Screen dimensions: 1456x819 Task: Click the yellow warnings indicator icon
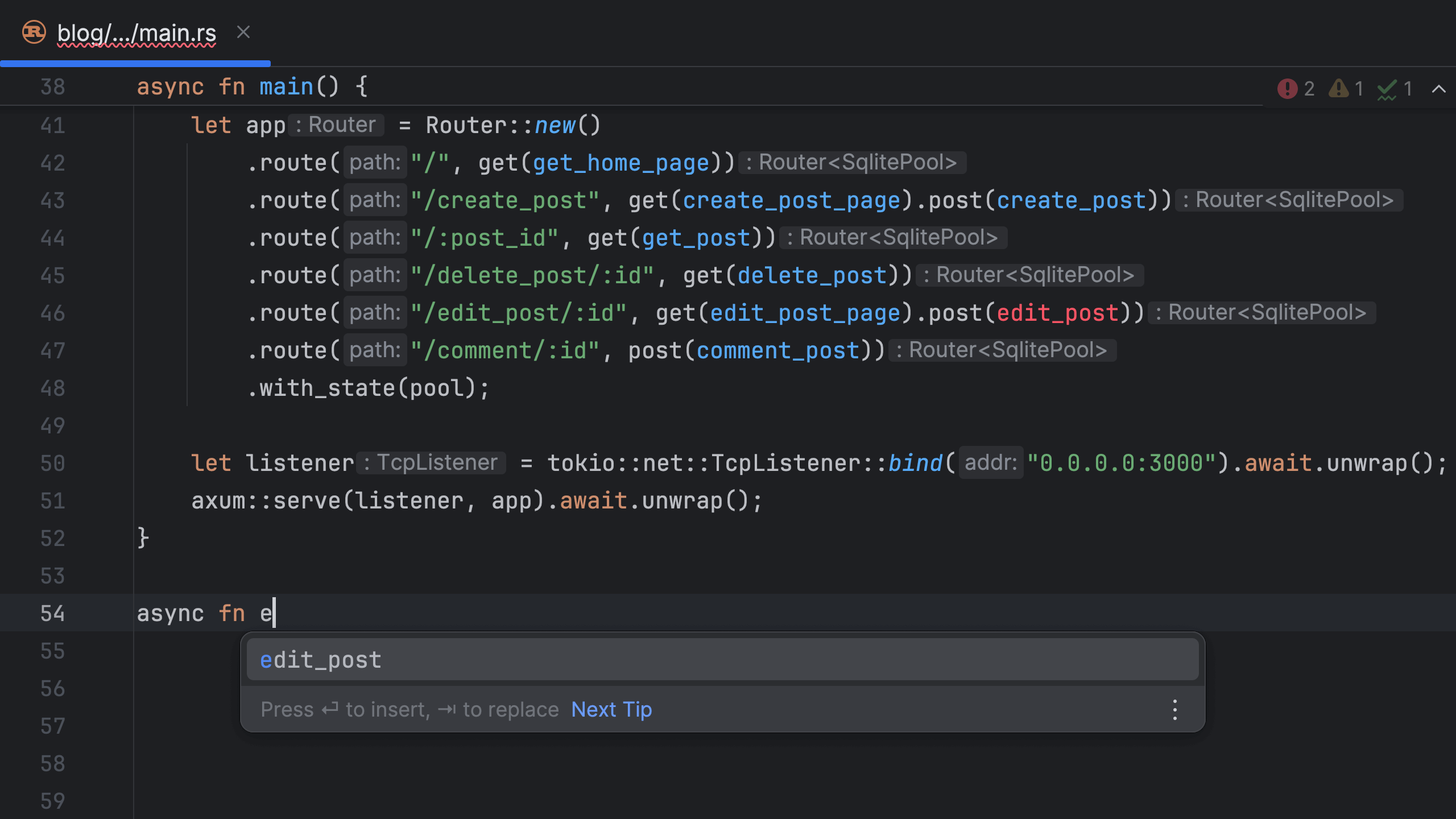click(x=1338, y=89)
